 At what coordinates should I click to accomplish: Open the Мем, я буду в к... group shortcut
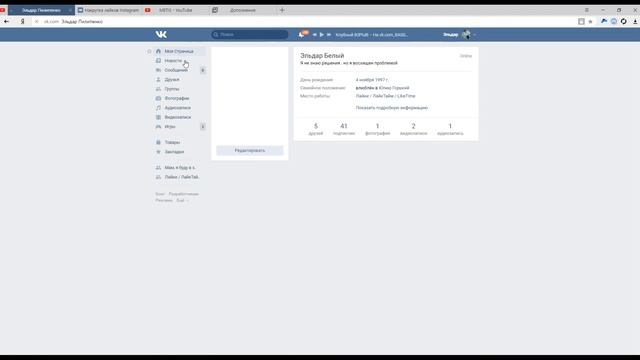[180, 168]
